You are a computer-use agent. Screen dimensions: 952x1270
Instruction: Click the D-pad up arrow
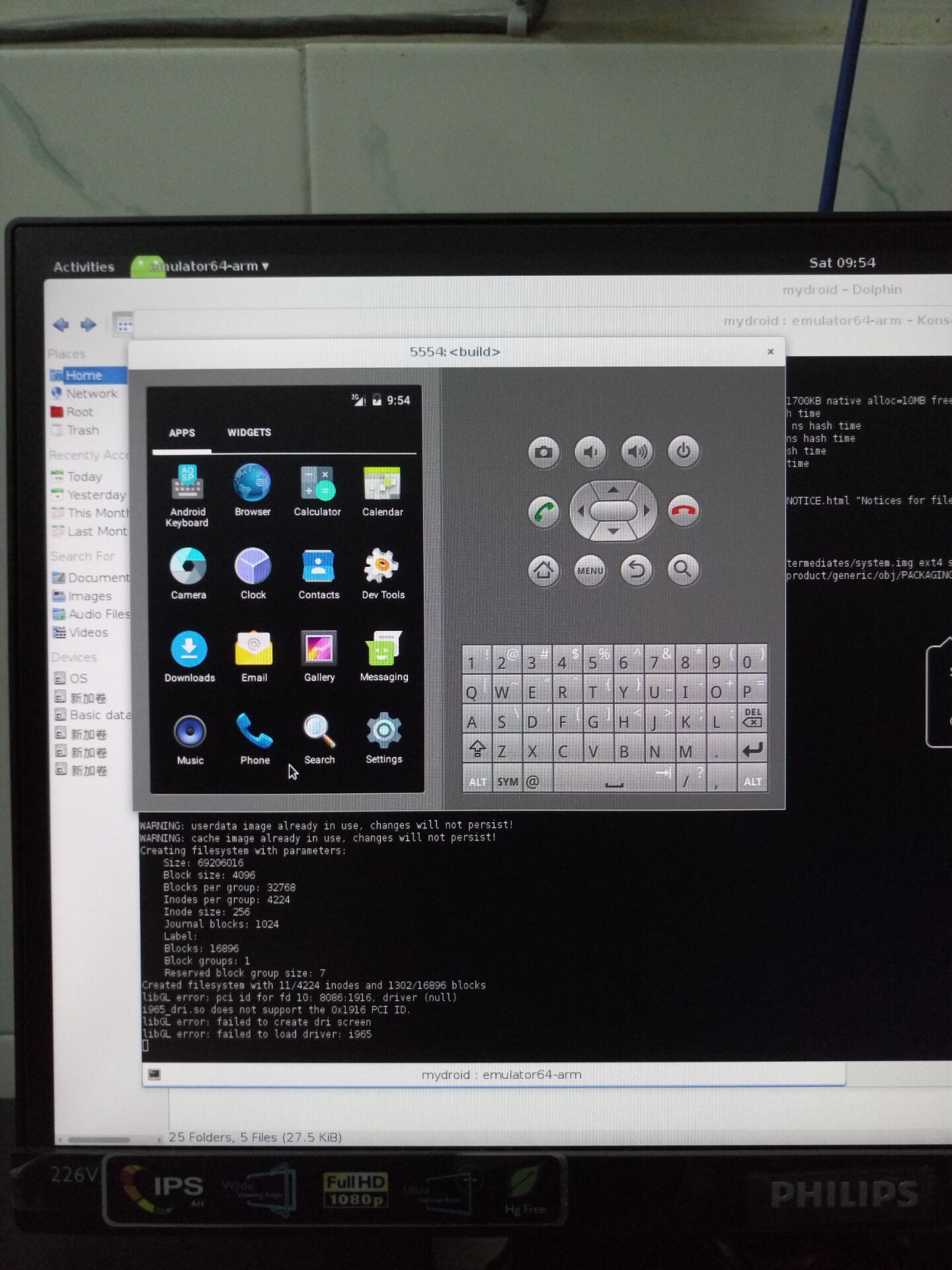[x=613, y=489]
